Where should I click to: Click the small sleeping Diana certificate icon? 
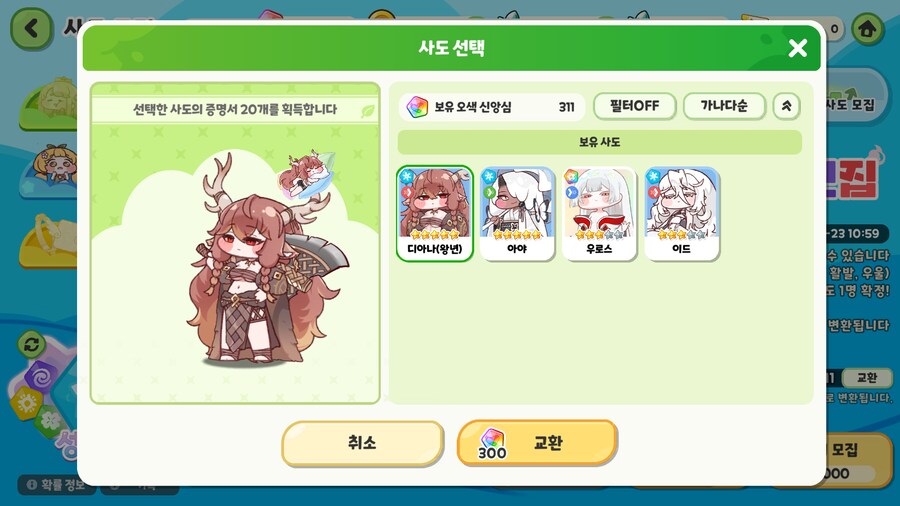pyautogui.click(x=307, y=174)
